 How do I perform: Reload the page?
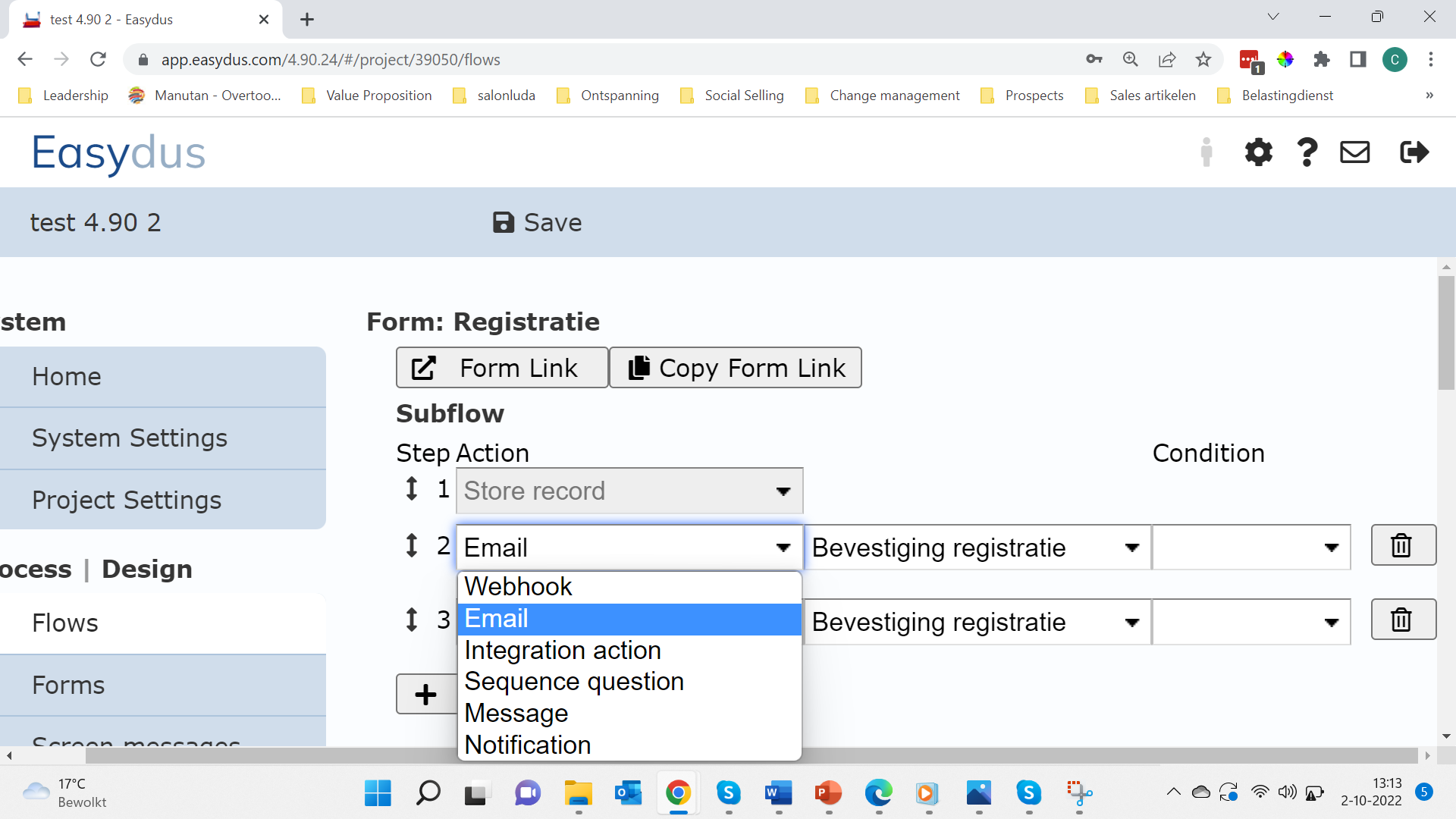pos(98,59)
